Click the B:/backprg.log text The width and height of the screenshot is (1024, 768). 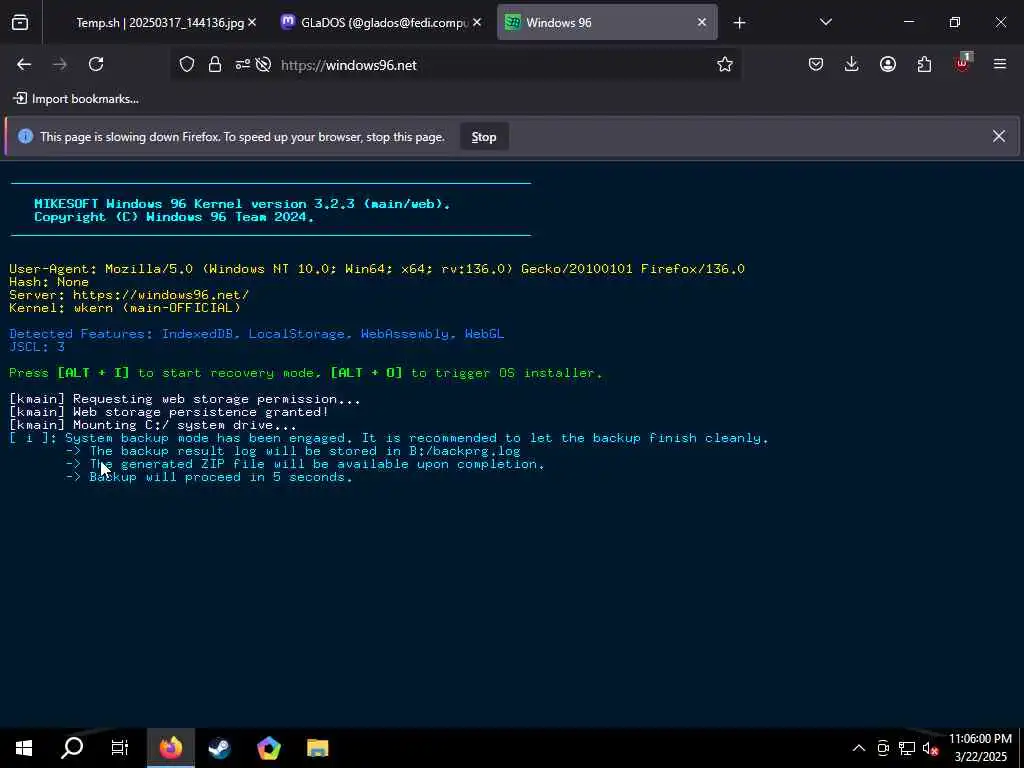[464, 451]
